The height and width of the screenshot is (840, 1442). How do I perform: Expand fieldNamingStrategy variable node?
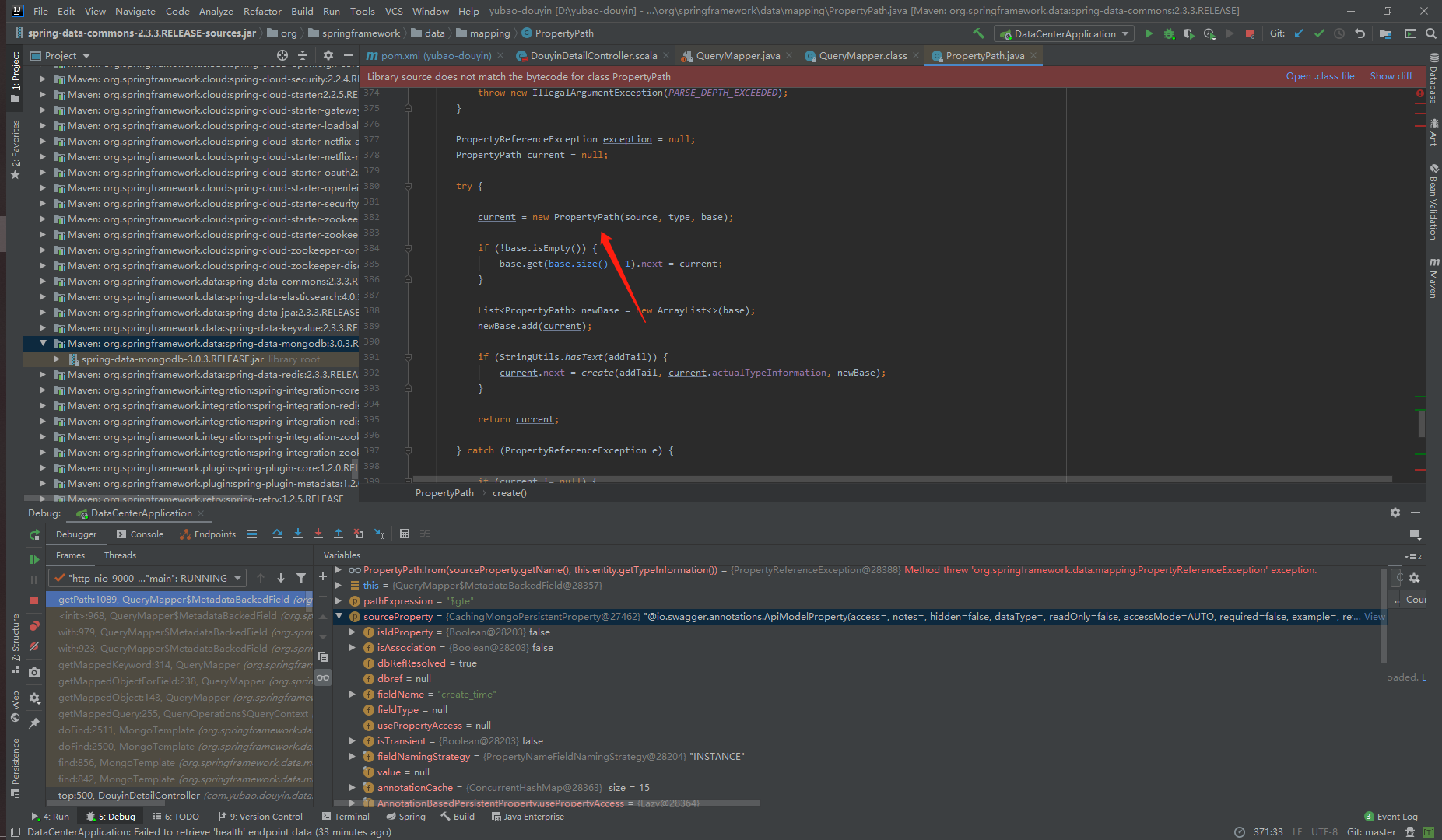tap(353, 756)
